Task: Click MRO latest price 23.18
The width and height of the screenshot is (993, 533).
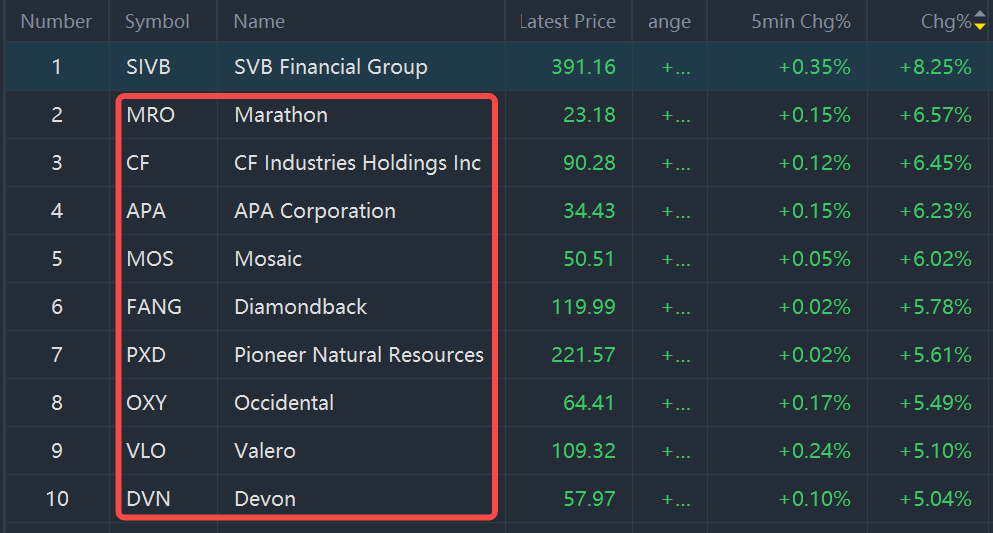Action: [589, 115]
